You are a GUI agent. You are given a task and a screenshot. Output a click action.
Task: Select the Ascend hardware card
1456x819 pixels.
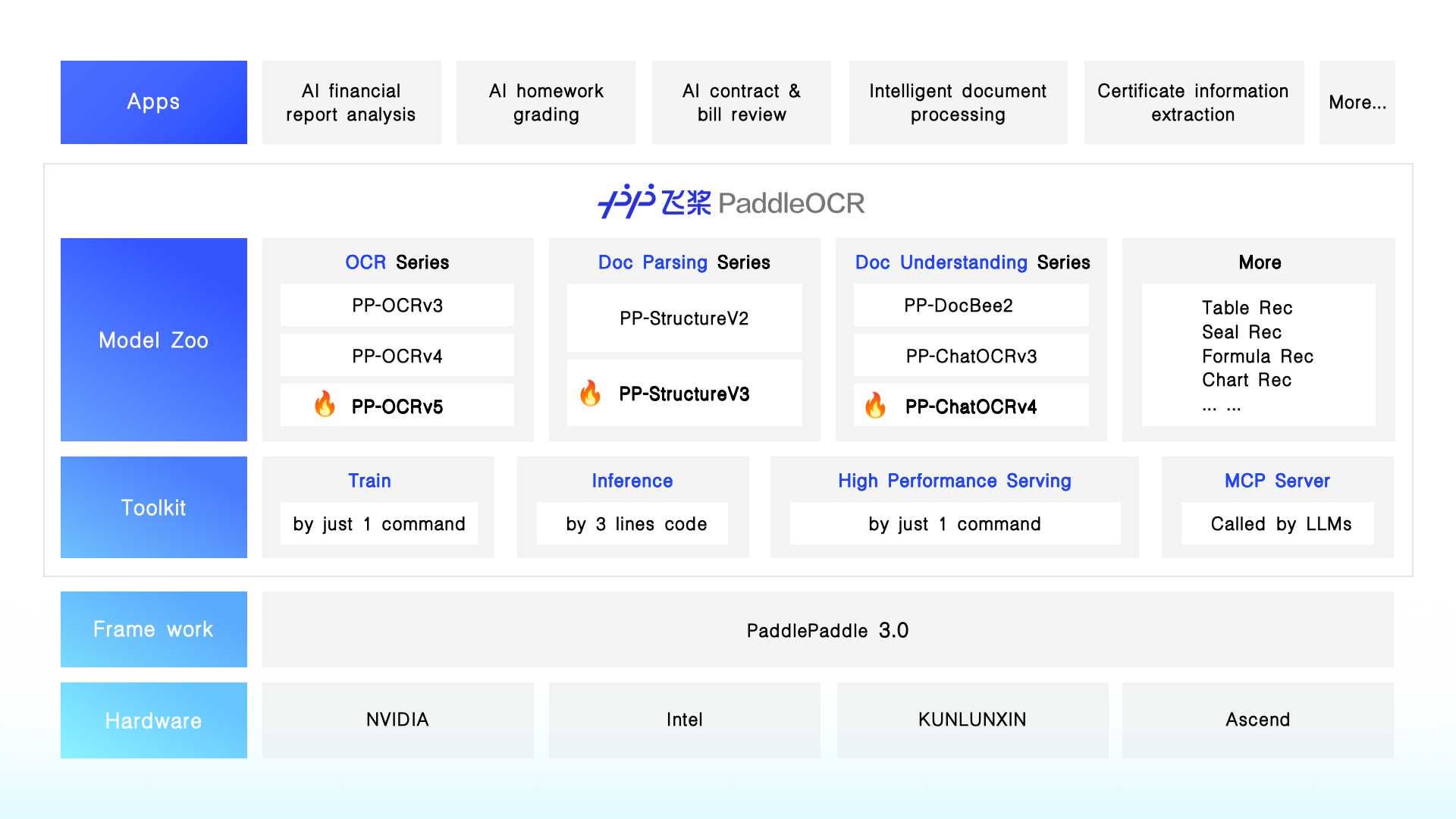point(1258,720)
